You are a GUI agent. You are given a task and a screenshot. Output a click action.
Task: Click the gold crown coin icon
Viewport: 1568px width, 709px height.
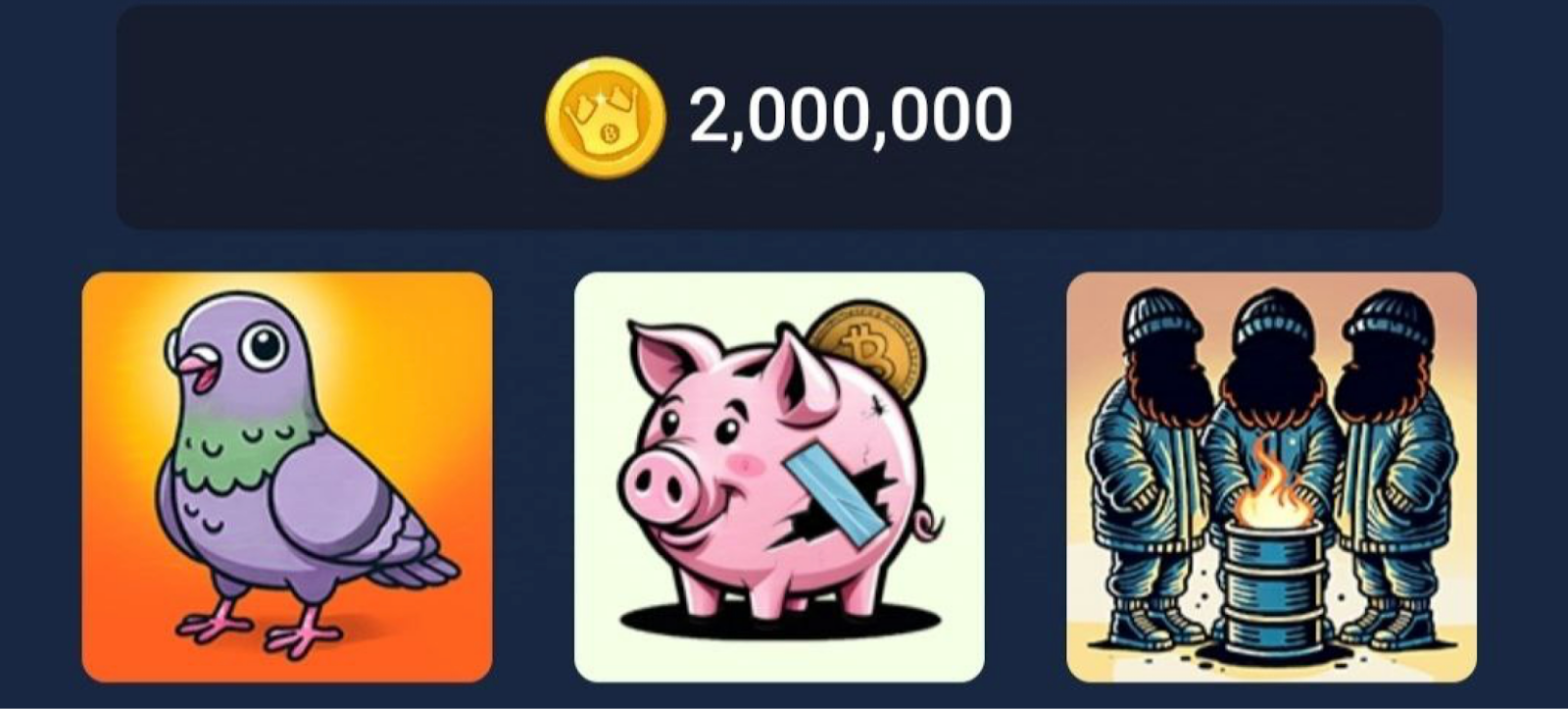pos(606,118)
